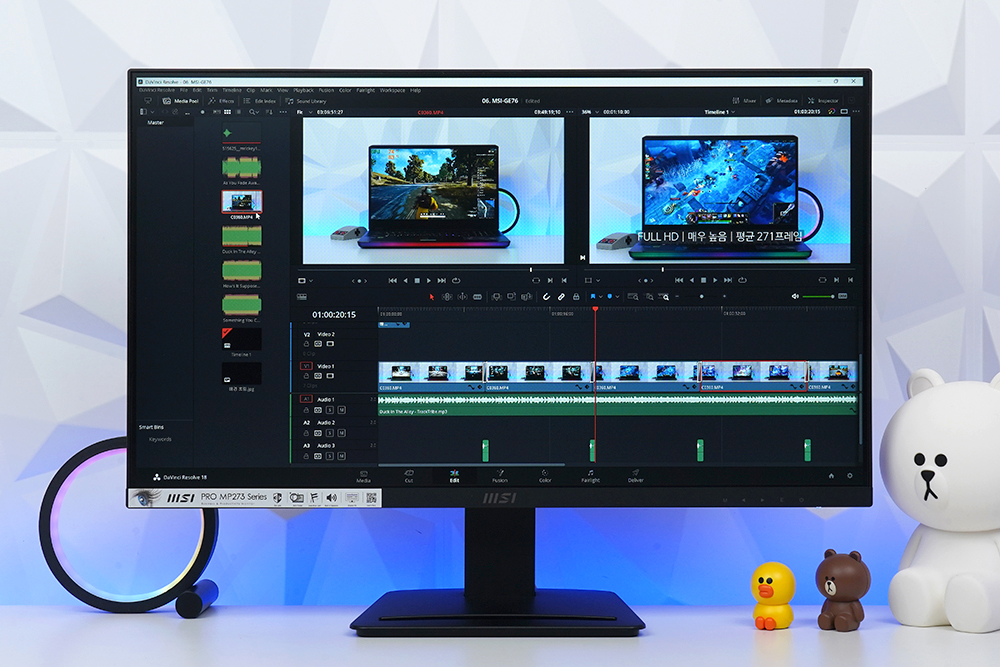Select the red arrow Selection Mode tool
Image resolution: width=1000 pixels, height=667 pixels.
tap(432, 297)
